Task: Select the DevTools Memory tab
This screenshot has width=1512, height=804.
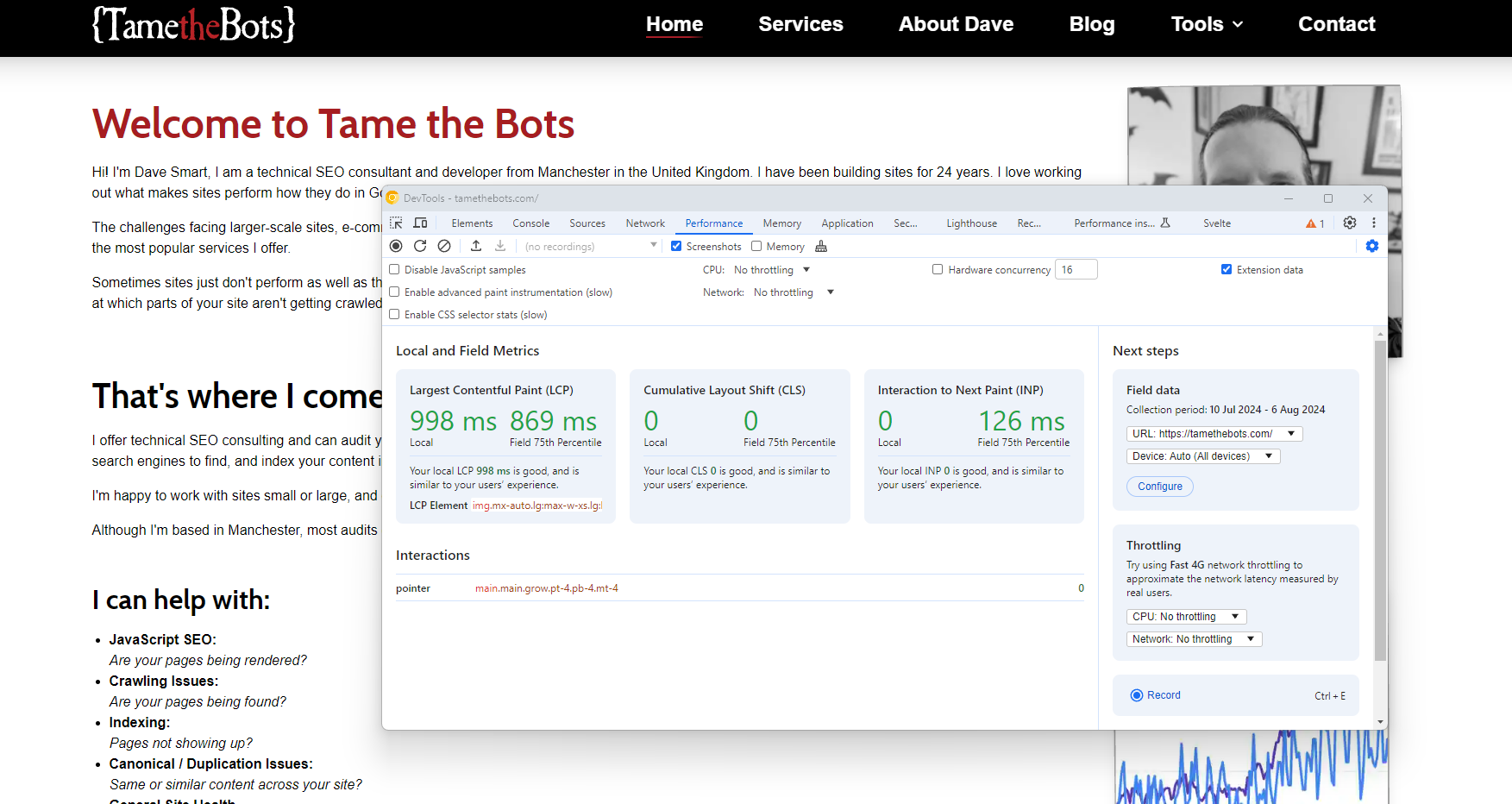Action: click(x=782, y=223)
